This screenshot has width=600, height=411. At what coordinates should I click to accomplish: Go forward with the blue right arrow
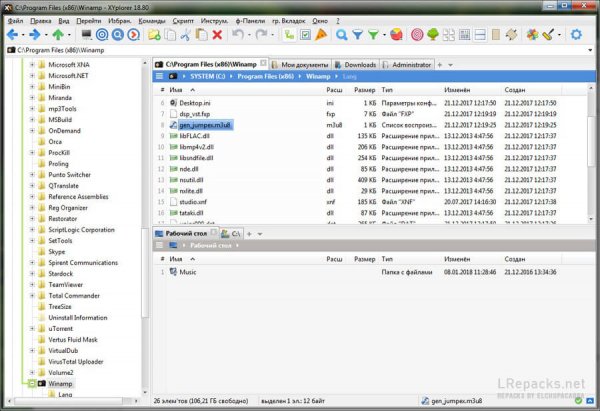tap(35, 35)
